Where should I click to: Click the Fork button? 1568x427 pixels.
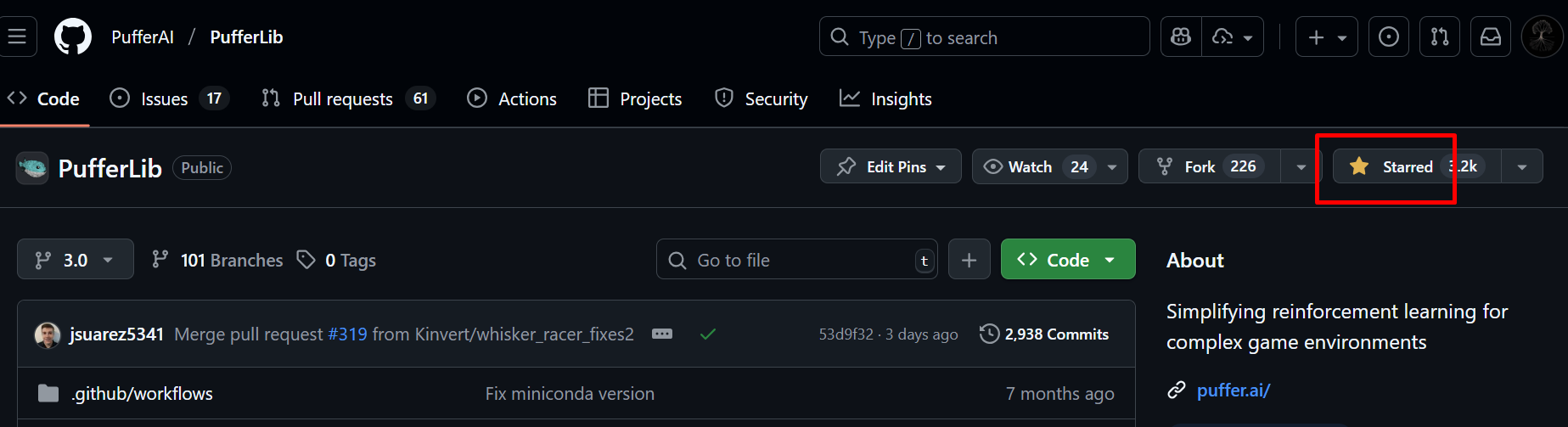[x=1209, y=166]
